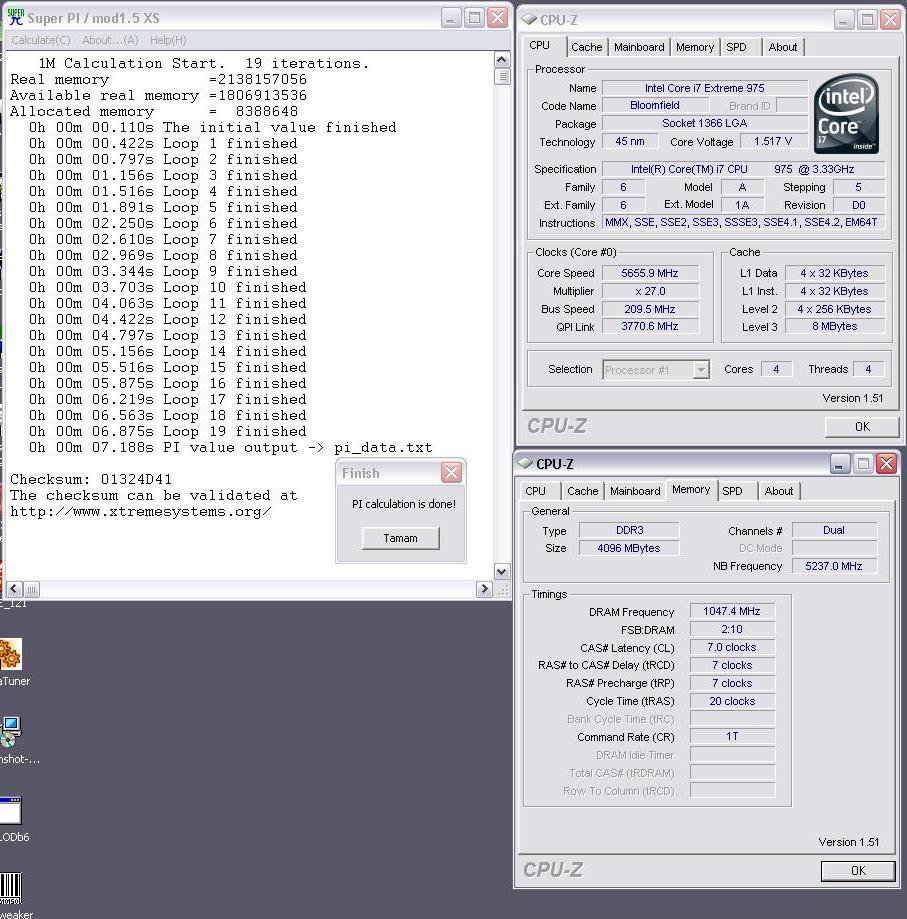
Task: Click OK in the lower CPU-Z window
Action: (x=858, y=871)
